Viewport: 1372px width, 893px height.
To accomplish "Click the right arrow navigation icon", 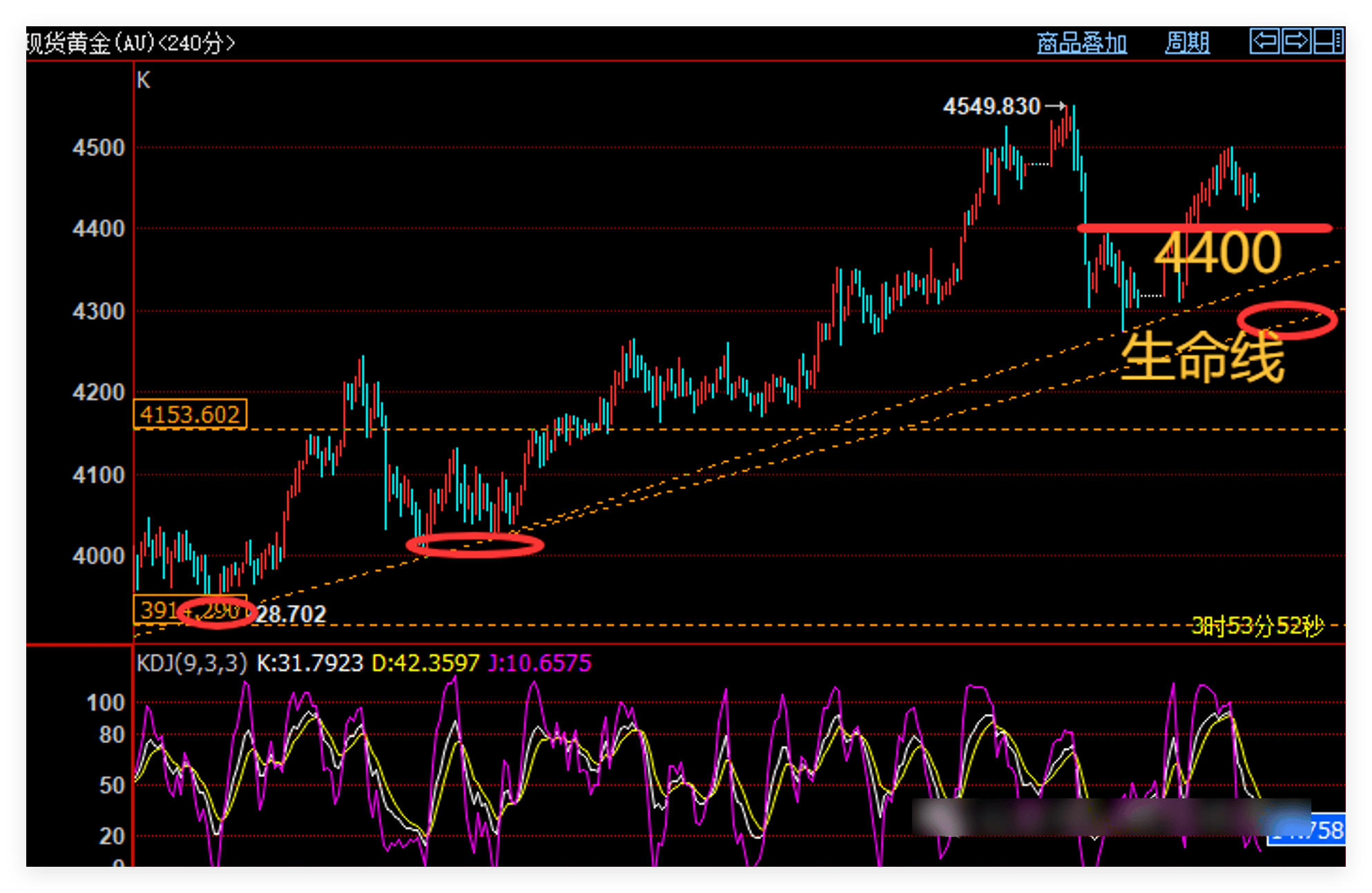I will pyautogui.click(x=1296, y=41).
